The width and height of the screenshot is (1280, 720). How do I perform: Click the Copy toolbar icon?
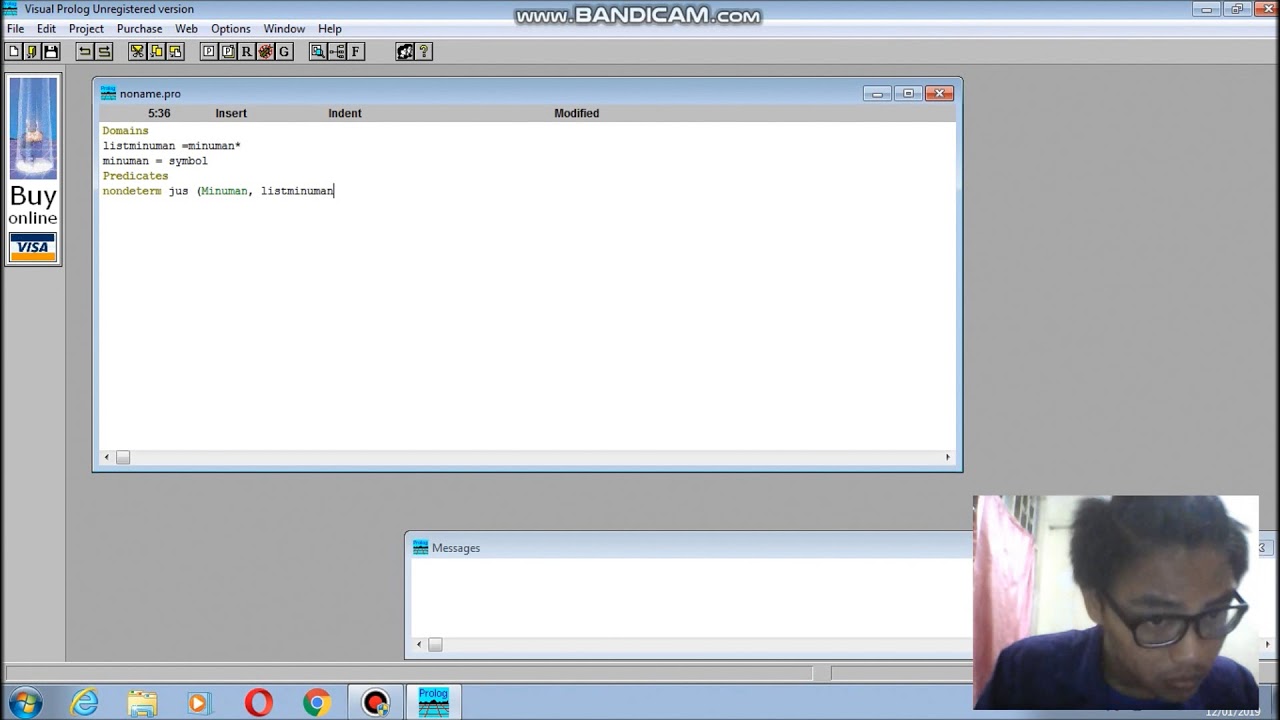pos(156,51)
